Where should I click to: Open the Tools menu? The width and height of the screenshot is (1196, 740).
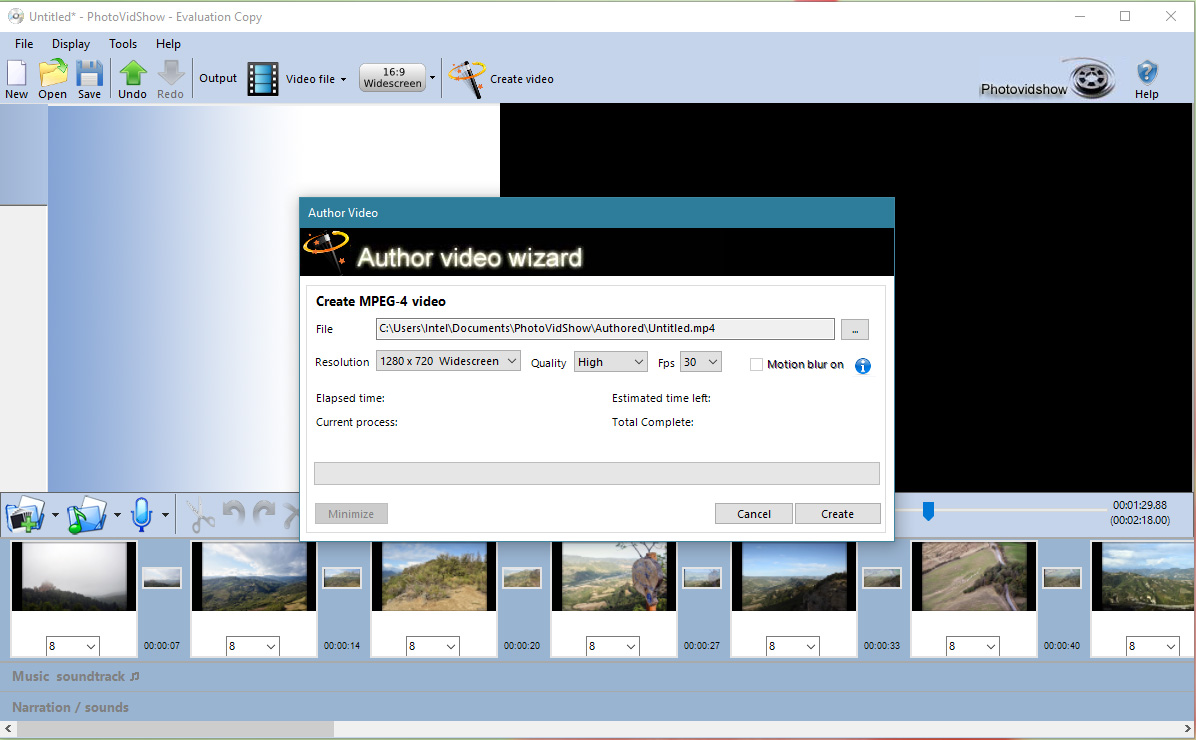pos(123,44)
